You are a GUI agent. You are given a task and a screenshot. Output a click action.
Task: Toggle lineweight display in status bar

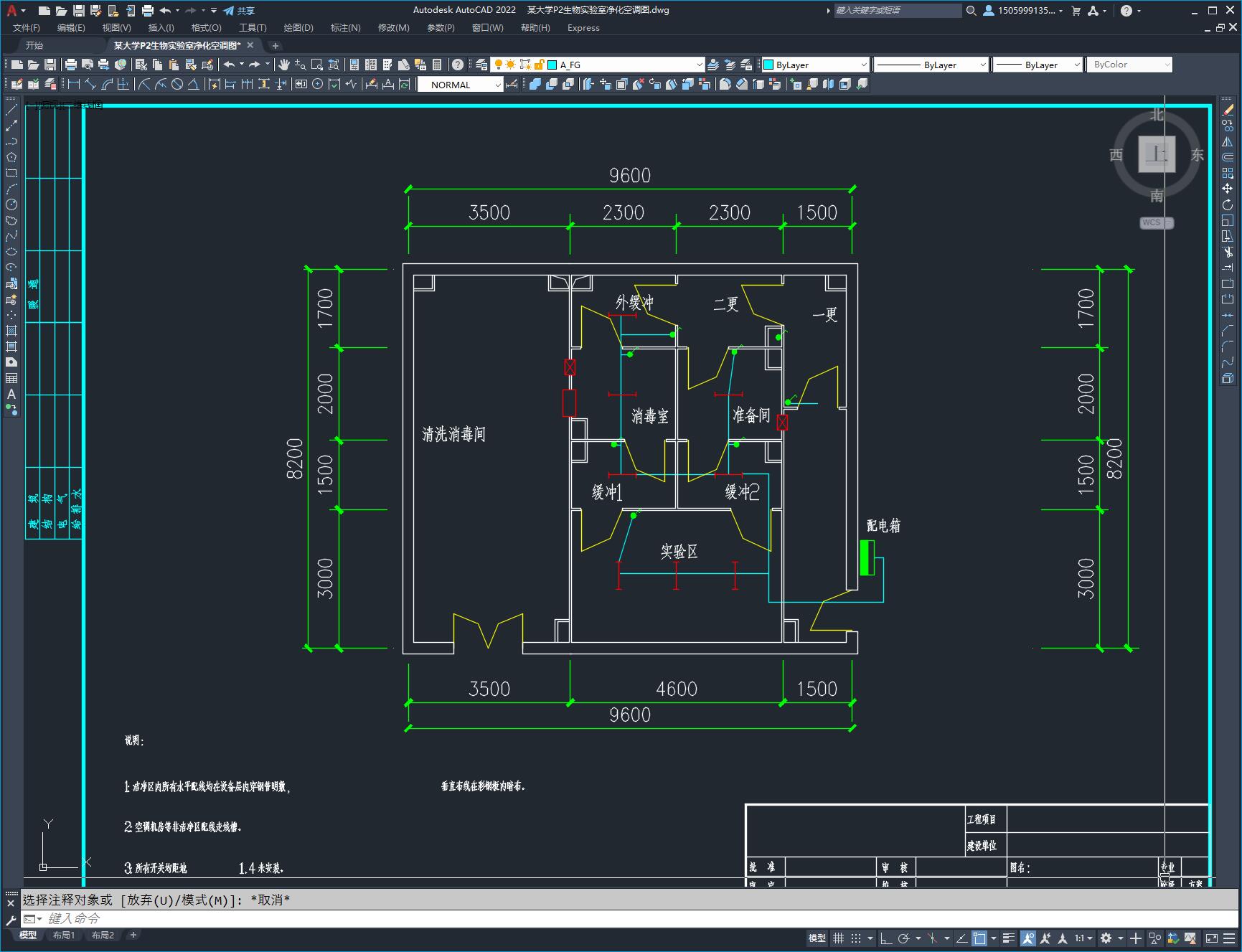(x=1008, y=938)
